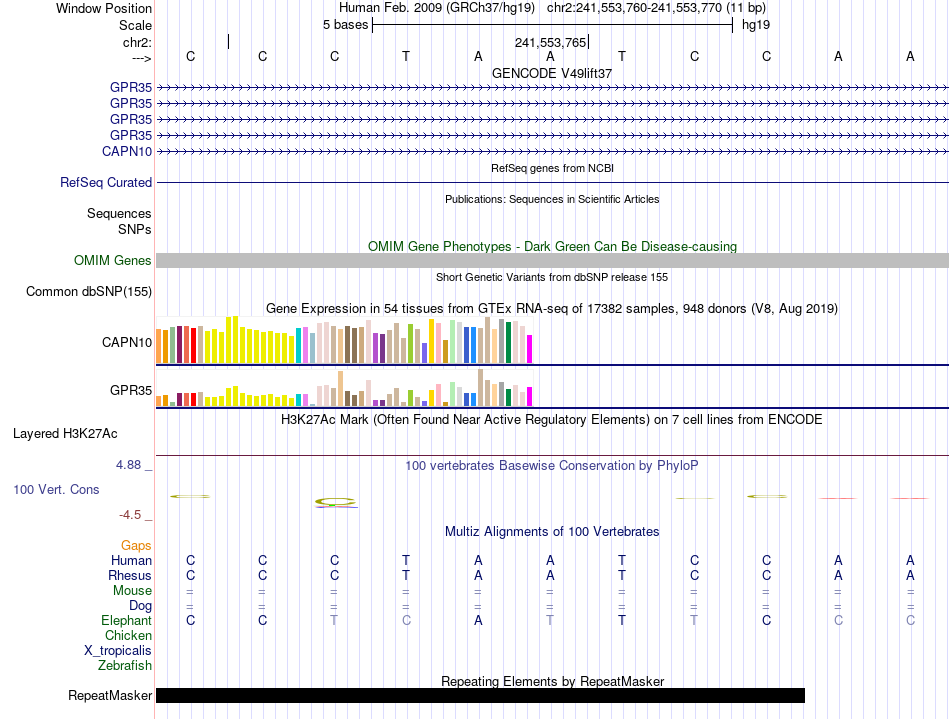Click the Common dbSNP(155) label
This screenshot has width=950, height=719.
pos(88,291)
